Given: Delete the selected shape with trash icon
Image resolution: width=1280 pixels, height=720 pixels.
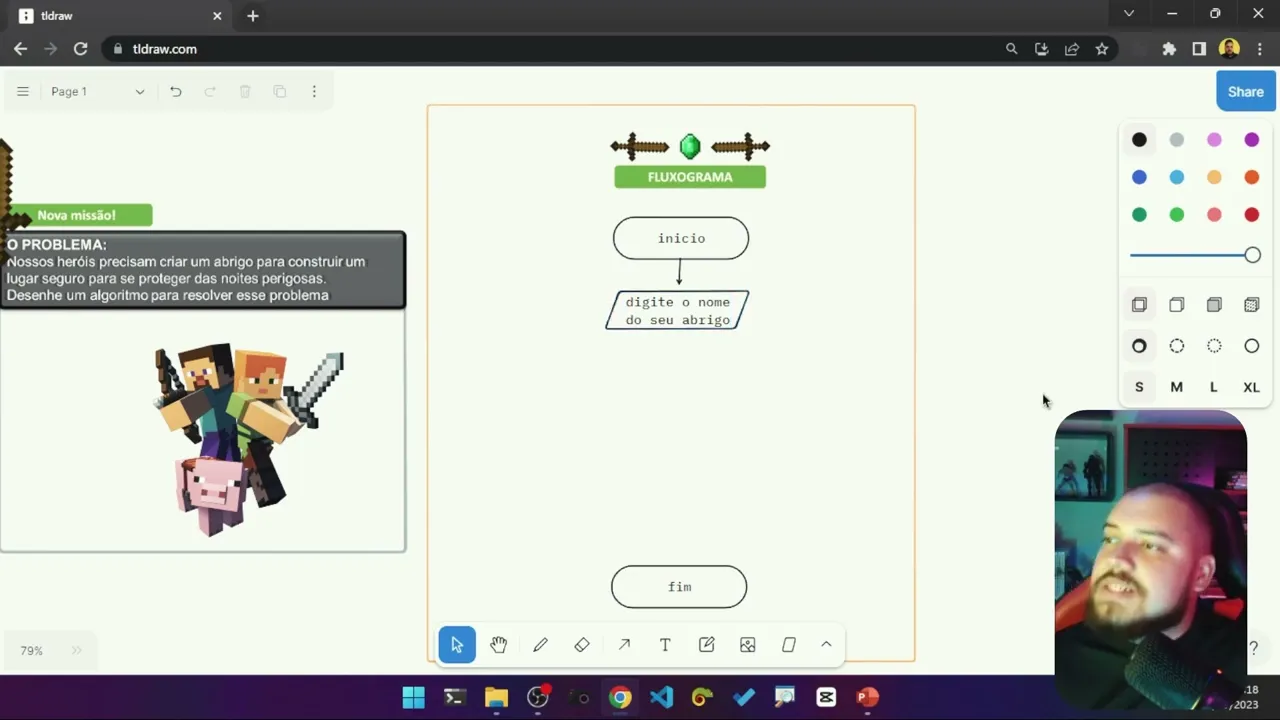Looking at the screenshot, I should [245, 91].
